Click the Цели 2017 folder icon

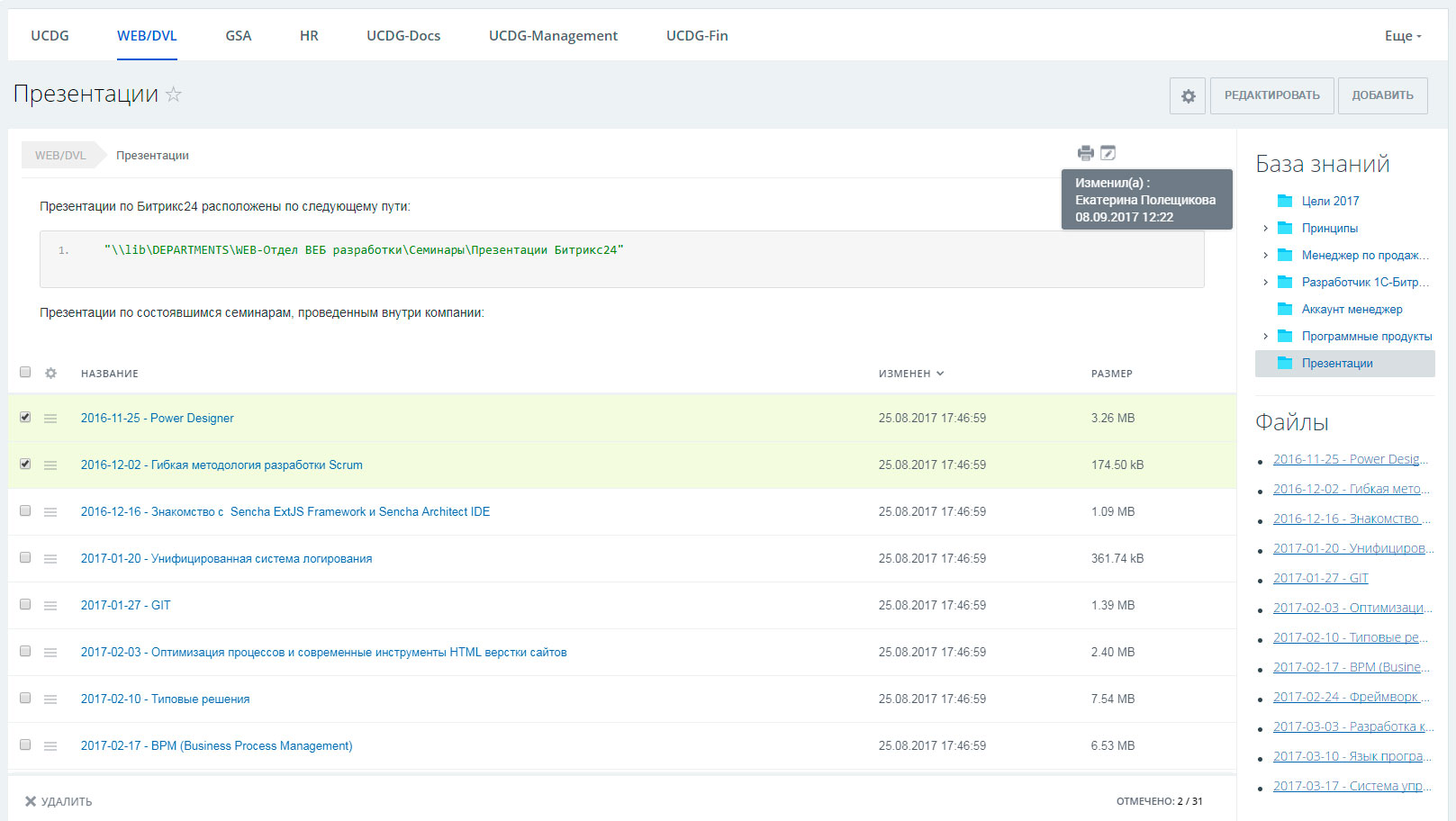tap(1285, 201)
